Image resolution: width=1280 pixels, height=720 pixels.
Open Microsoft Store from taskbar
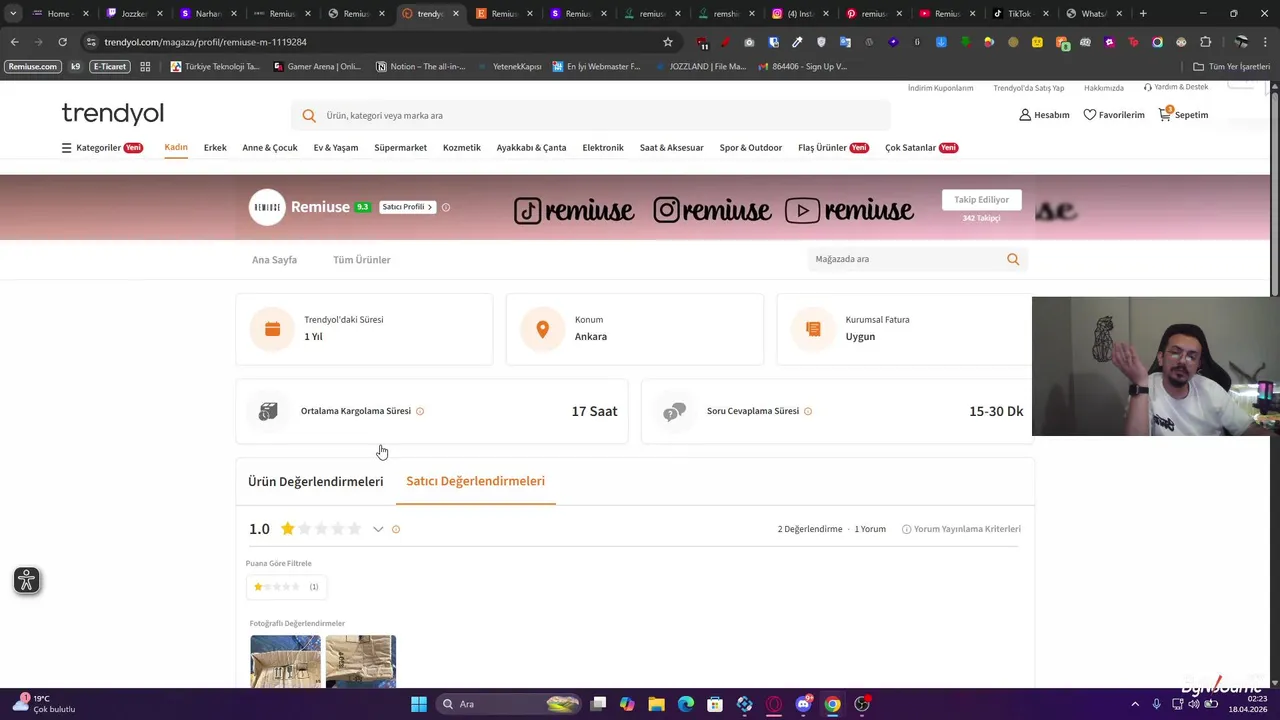[715, 704]
